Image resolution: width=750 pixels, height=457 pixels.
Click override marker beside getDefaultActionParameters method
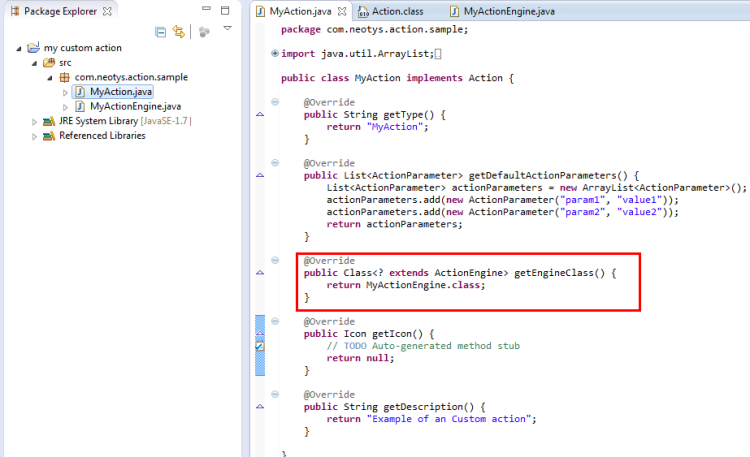[260, 176]
